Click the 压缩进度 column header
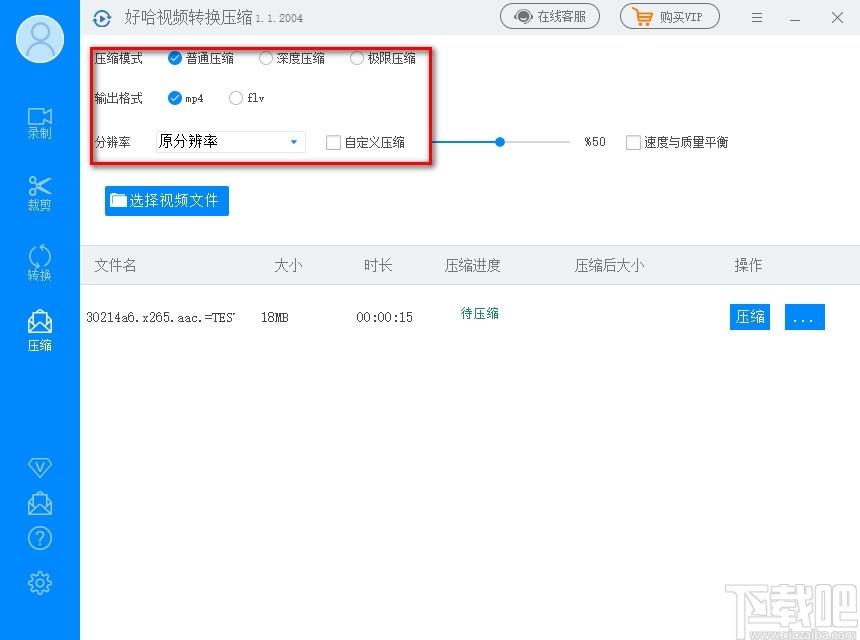 point(472,265)
